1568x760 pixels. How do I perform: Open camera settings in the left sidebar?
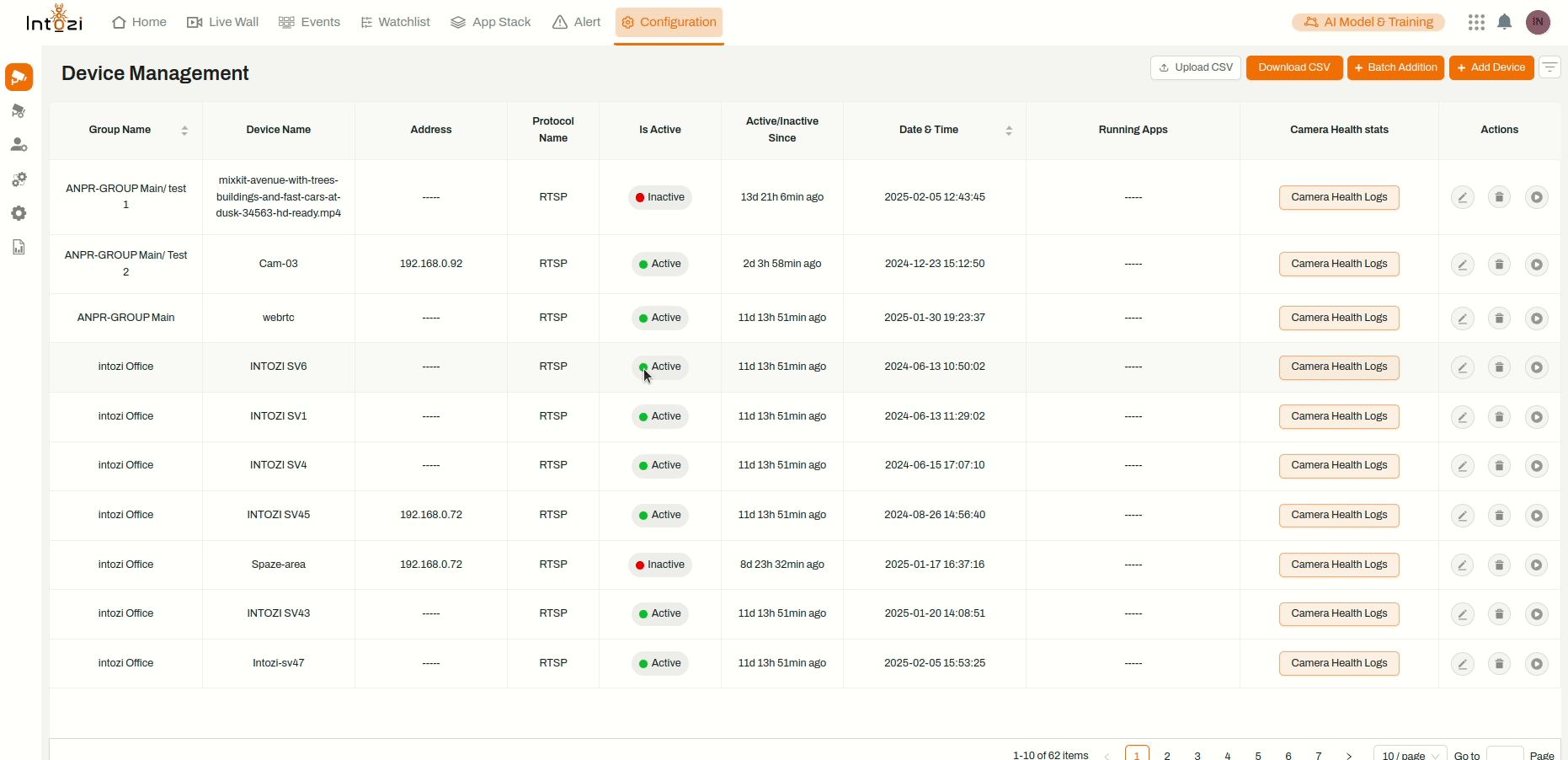[x=19, y=111]
